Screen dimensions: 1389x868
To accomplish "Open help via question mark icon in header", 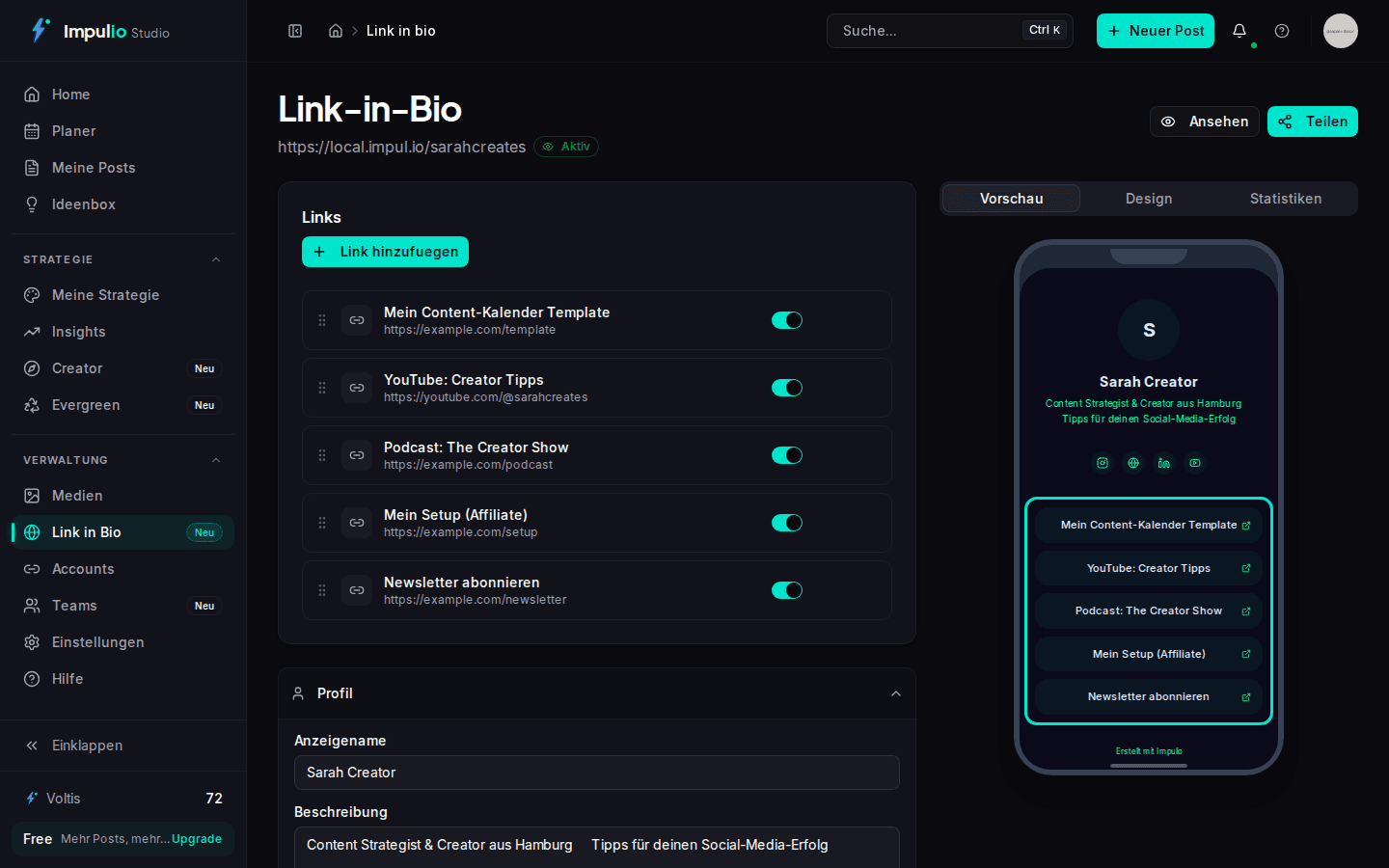I will tap(1282, 31).
